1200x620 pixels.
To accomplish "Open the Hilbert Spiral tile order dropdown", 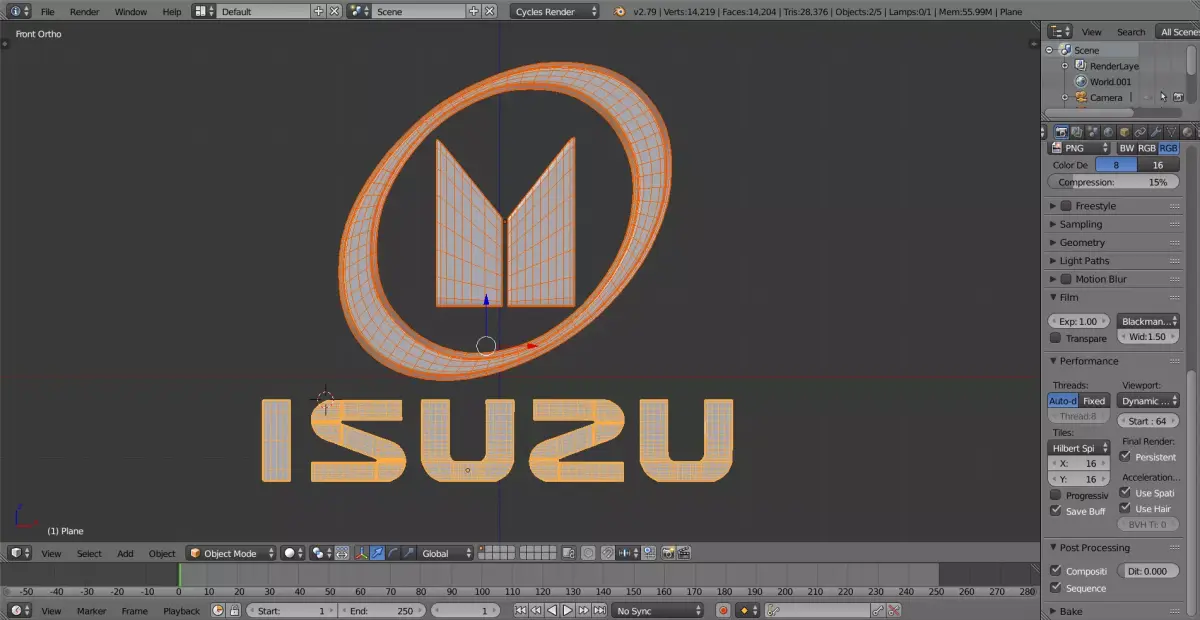I will tap(1078, 448).
